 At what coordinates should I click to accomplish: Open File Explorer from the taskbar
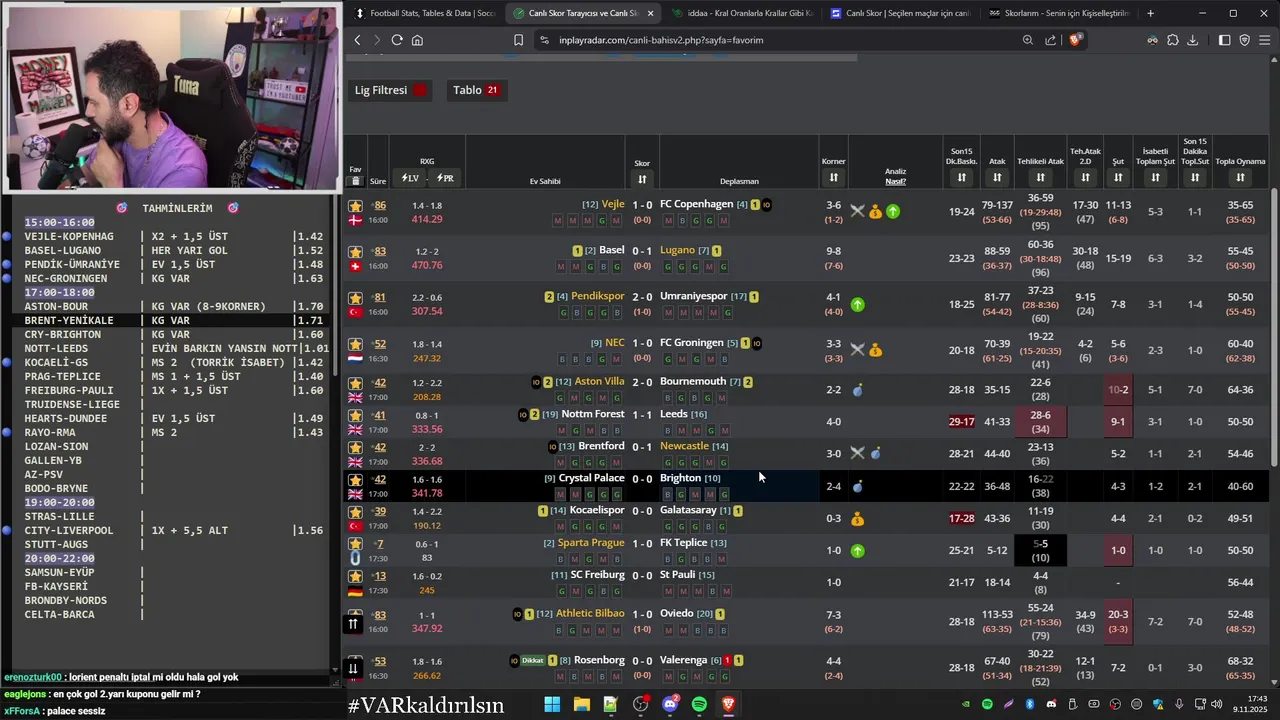(x=581, y=704)
